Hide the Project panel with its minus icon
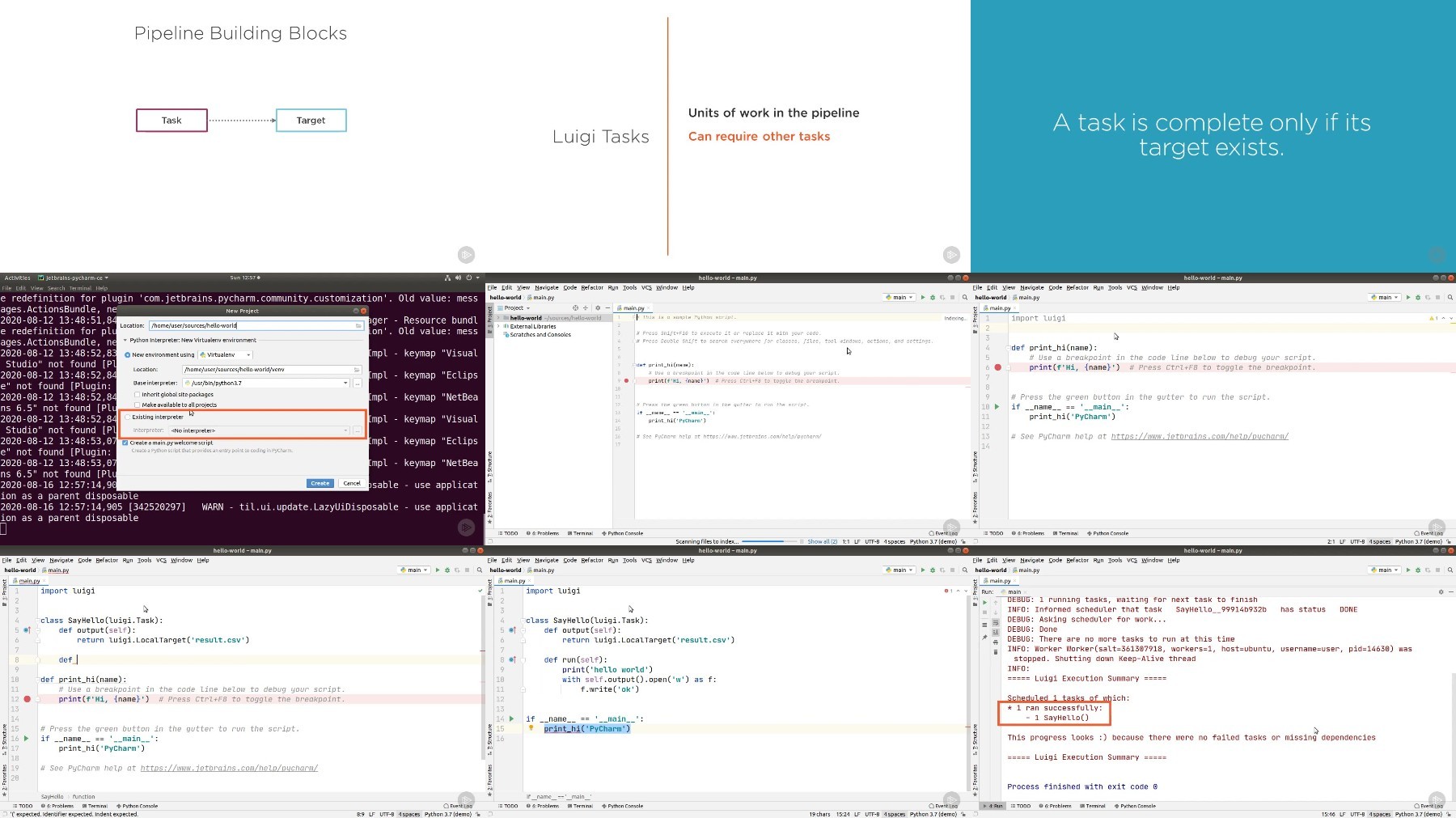 607,308
